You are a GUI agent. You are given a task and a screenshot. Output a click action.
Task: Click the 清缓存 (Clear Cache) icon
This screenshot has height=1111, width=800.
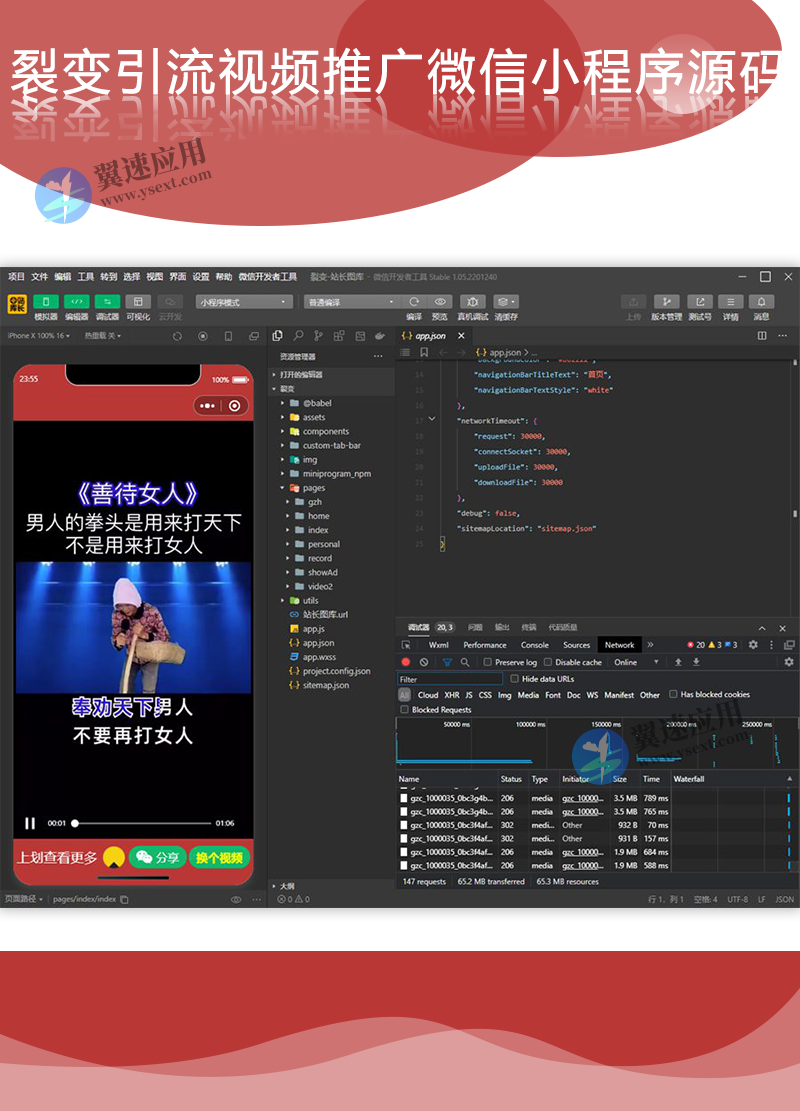503,301
